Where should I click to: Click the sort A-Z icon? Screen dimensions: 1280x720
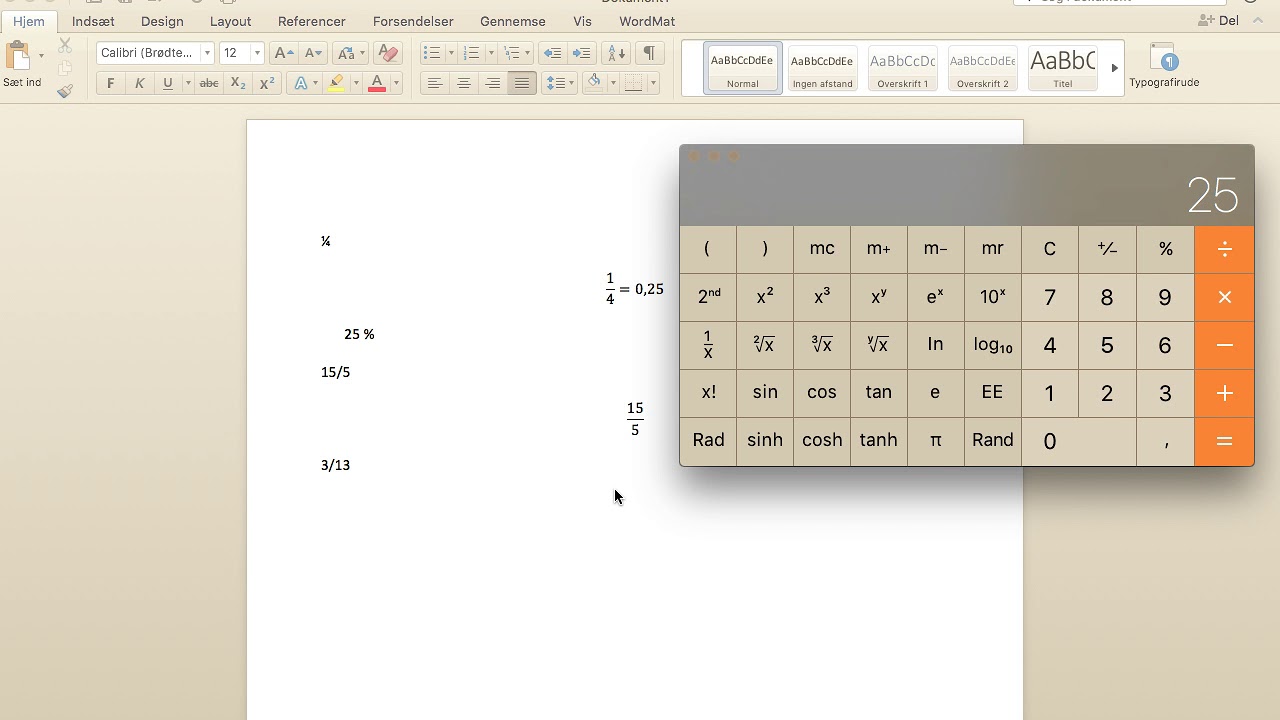pyautogui.click(x=617, y=53)
